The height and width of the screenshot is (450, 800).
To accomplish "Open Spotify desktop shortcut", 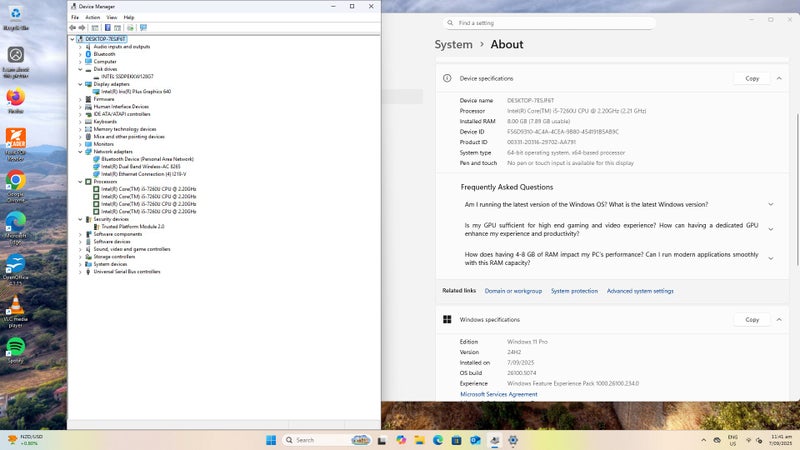I will click(x=15, y=346).
